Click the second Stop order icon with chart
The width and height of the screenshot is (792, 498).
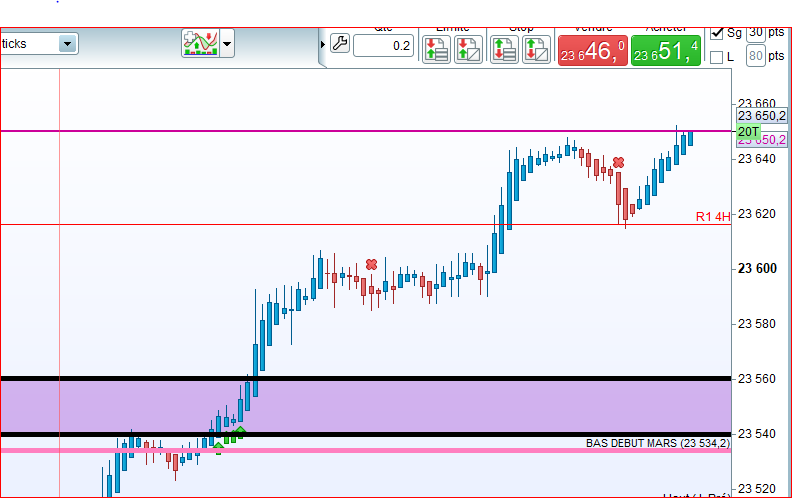pyautogui.click(x=536, y=49)
